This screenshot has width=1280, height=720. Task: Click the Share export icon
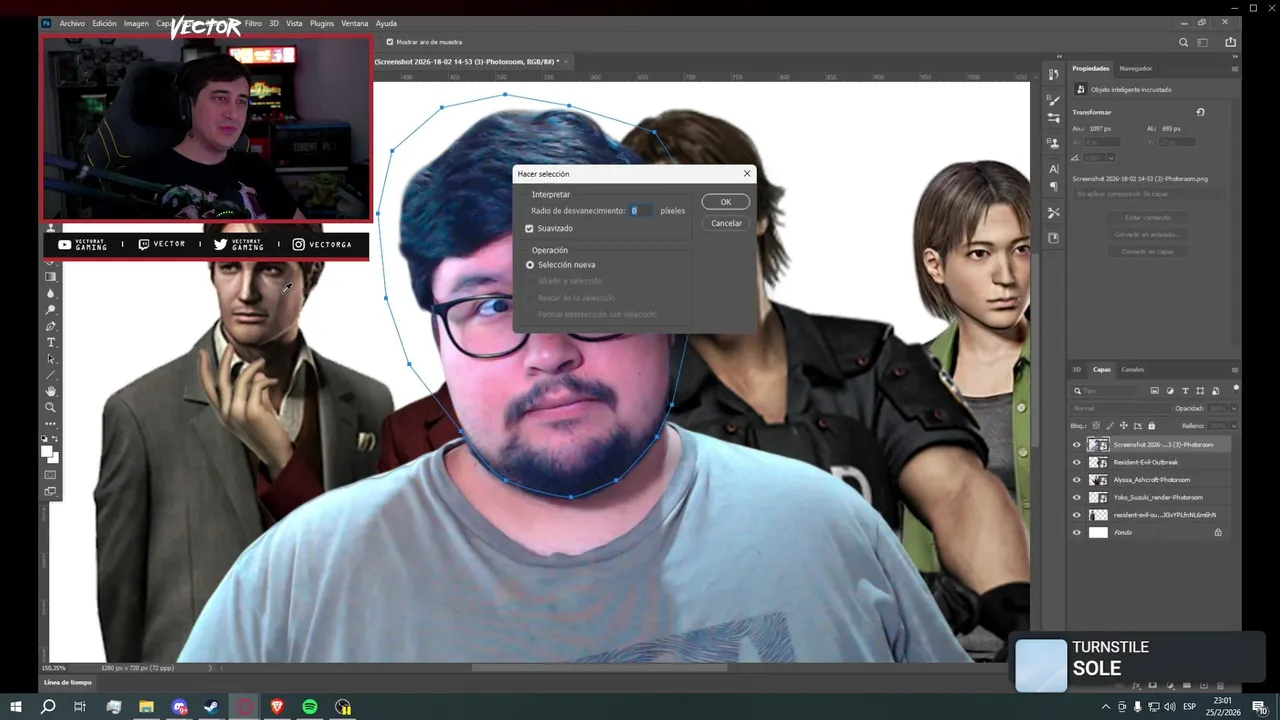tap(1231, 42)
